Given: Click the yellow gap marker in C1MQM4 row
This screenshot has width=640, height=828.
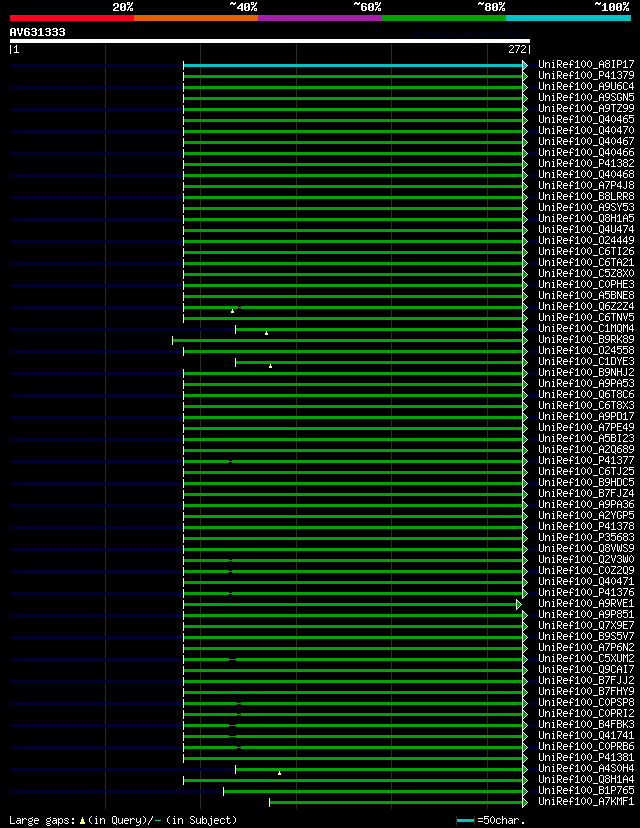Looking at the screenshot, I should [266, 333].
